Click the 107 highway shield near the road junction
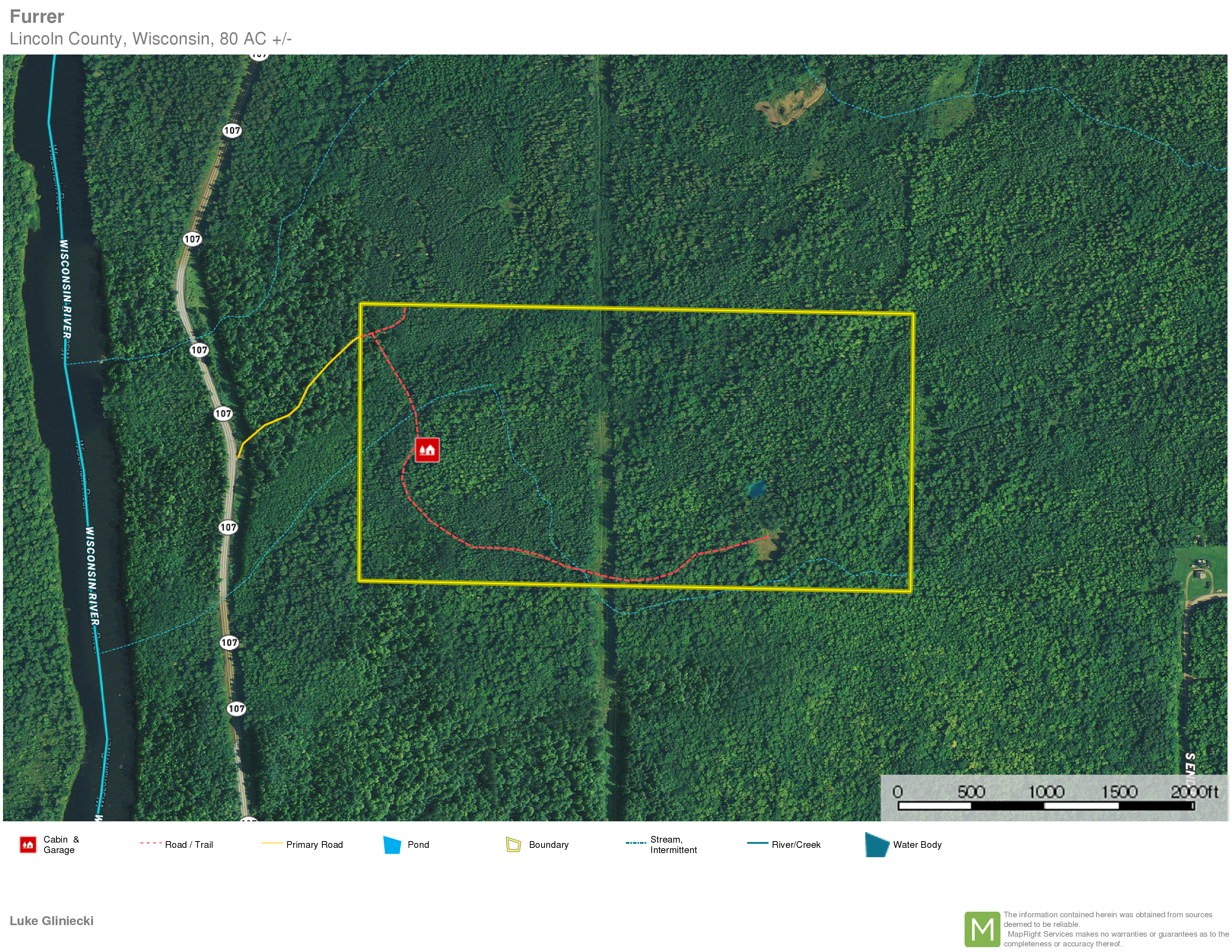 223,413
